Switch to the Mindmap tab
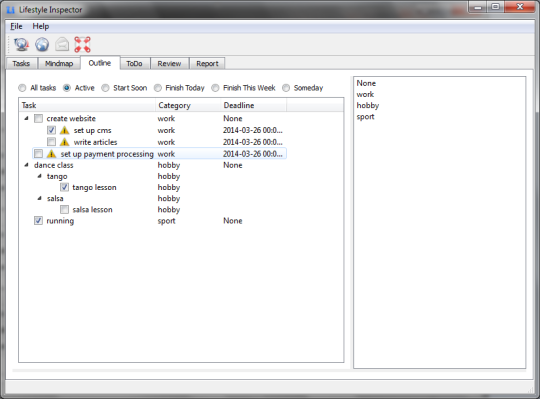Viewport: 540px width, 399px height. pyautogui.click(x=59, y=63)
